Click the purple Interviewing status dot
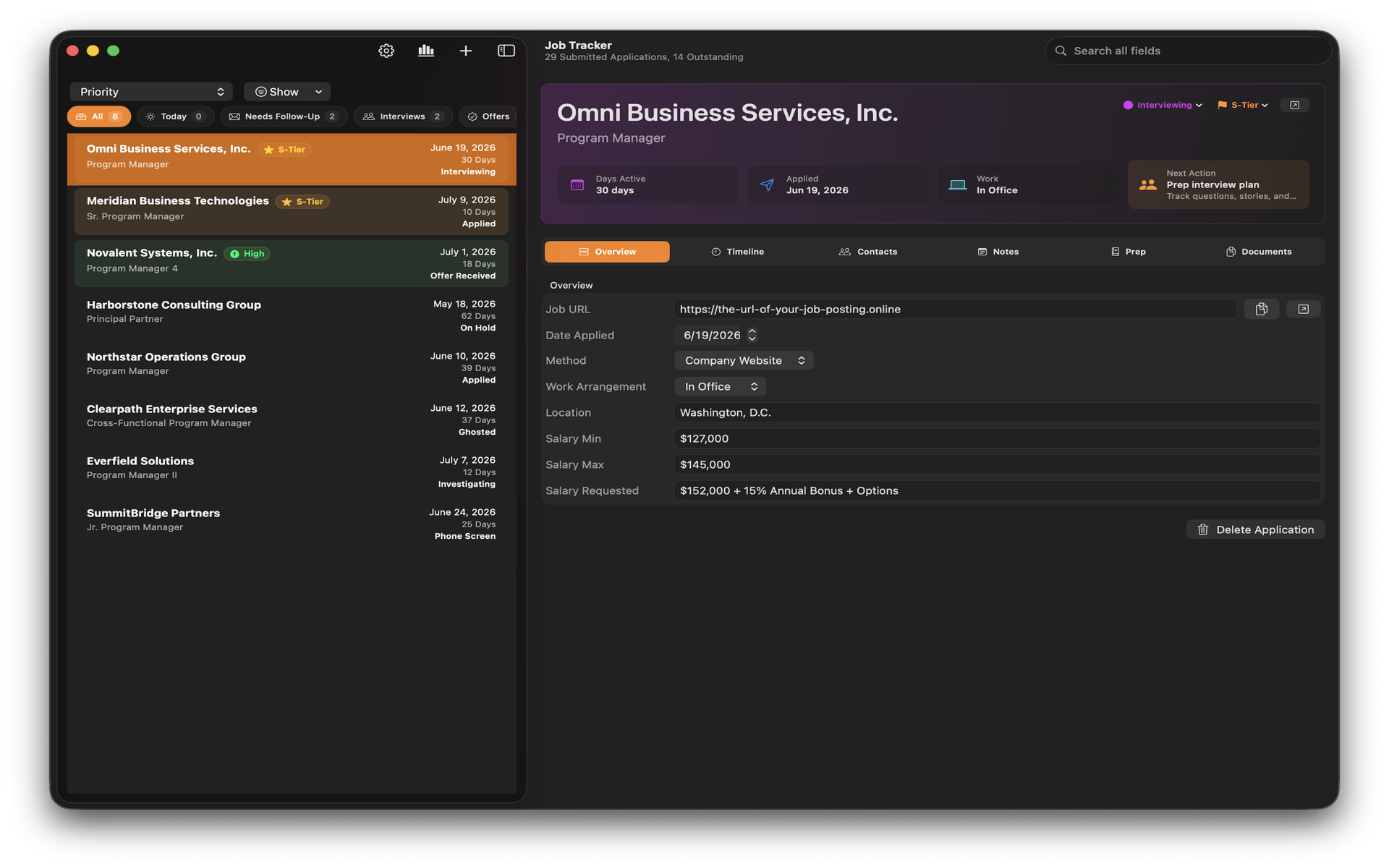Viewport: 1389px width, 868px height. [x=1128, y=105]
